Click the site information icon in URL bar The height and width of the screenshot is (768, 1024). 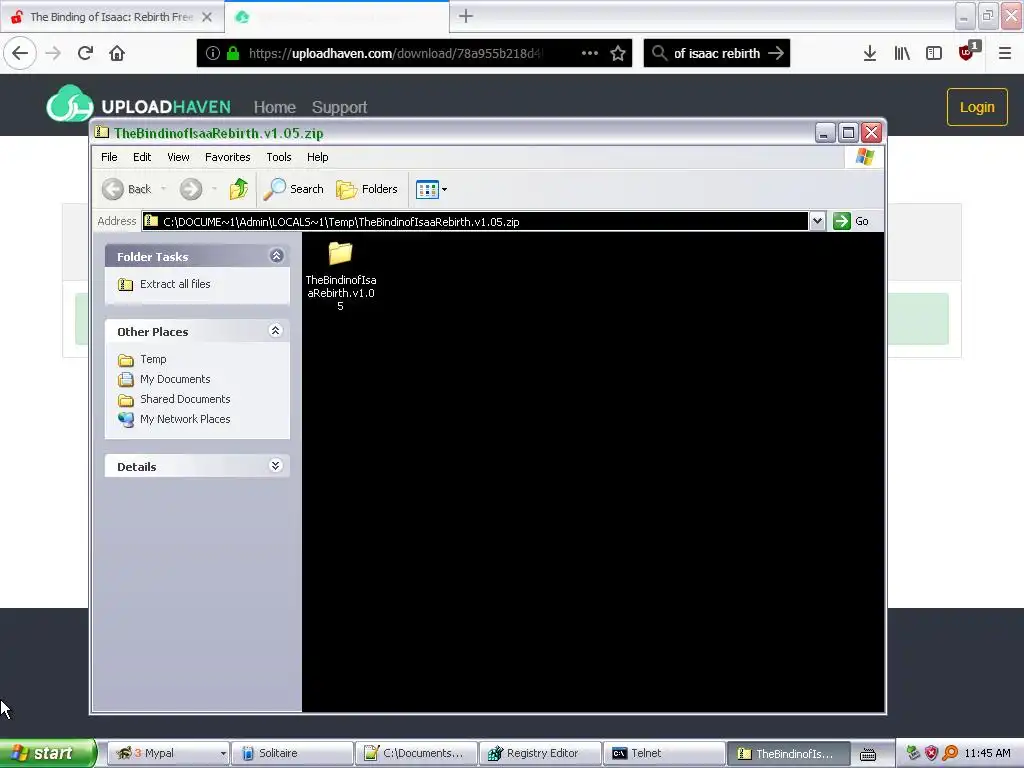coord(213,54)
